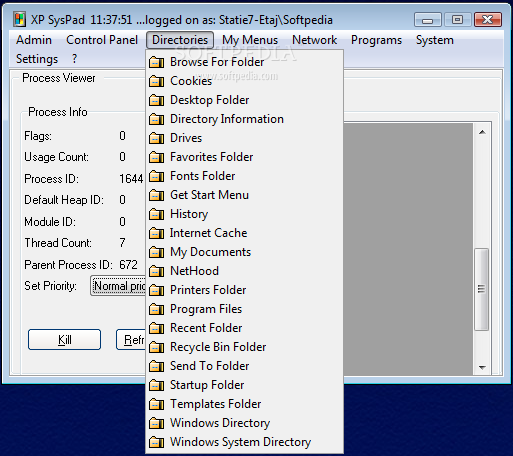Viewport: 513px width, 456px height.
Task: Click the folder icon next to Internet Cache
Action: click(156, 233)
